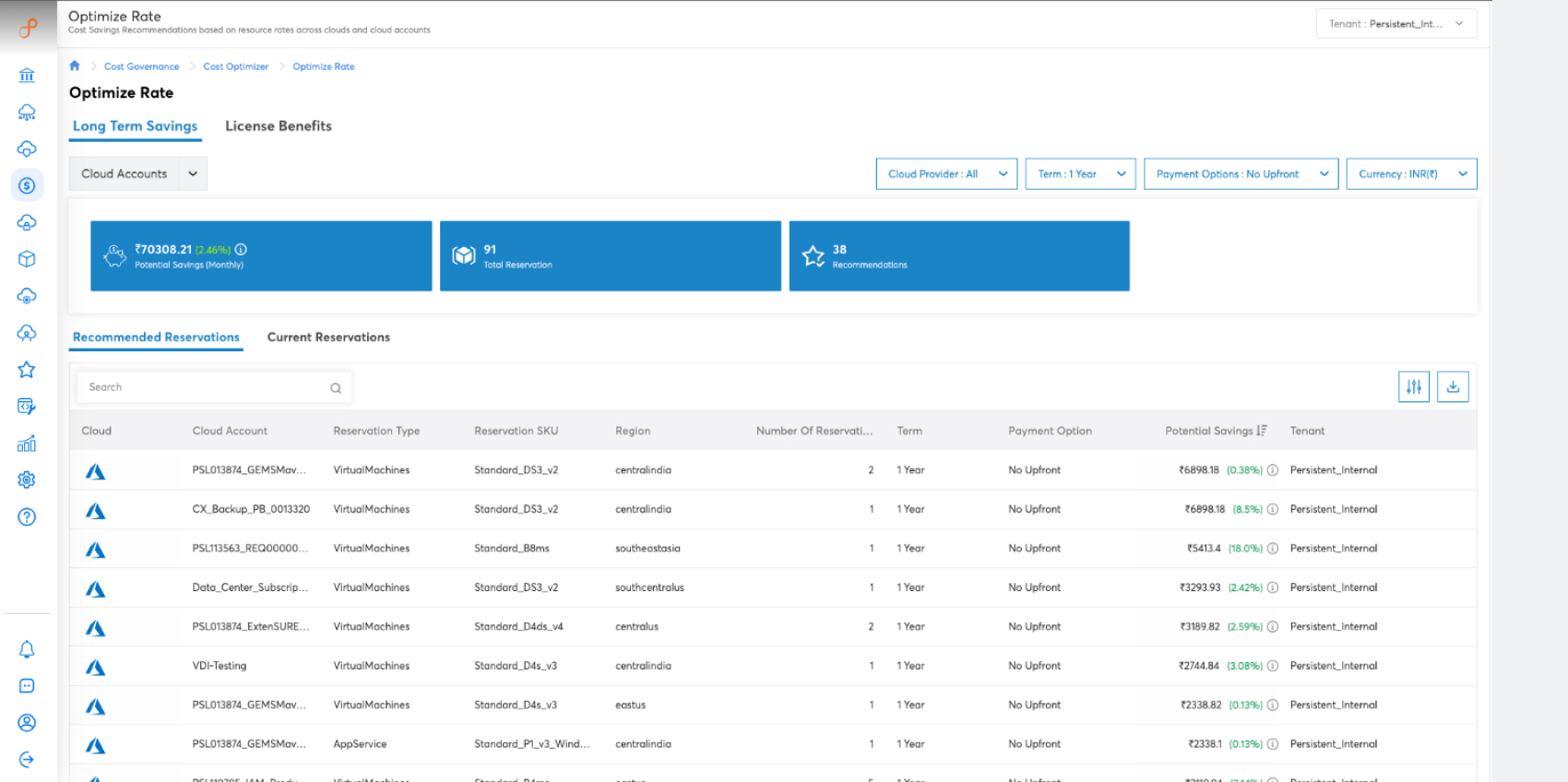Open the cube icon in the sidebar
The image size is (1568, 782).
coord(27,259)
